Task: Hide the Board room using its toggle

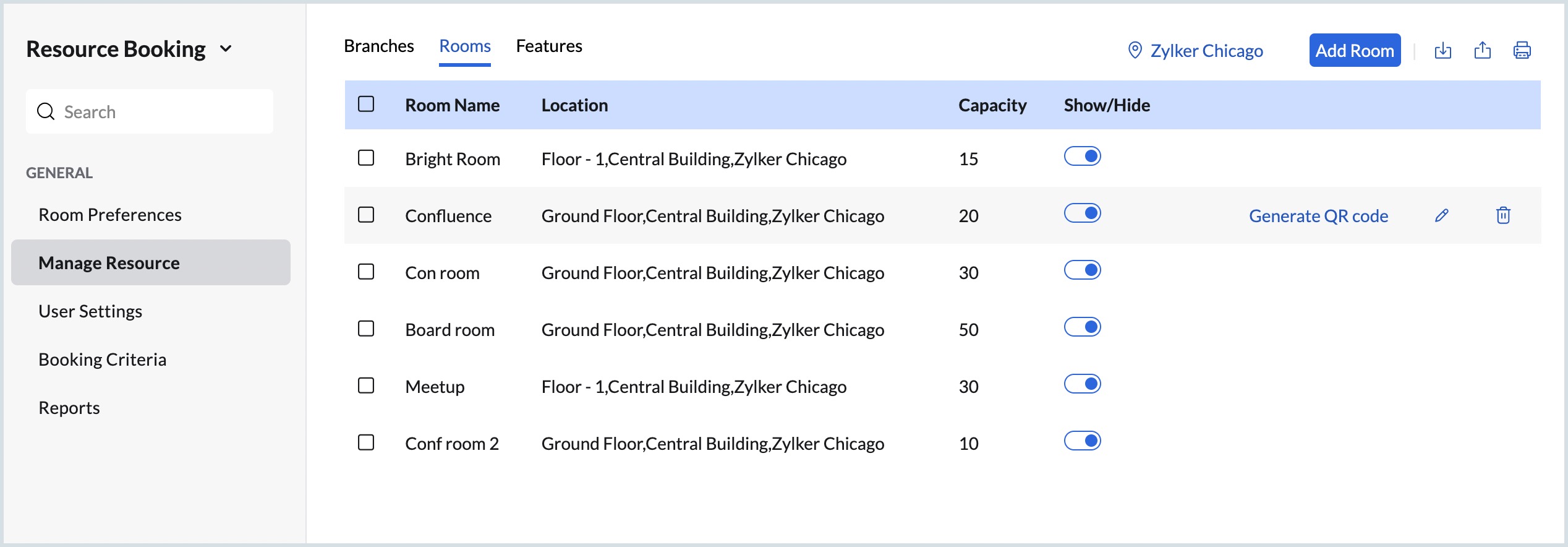Action: pos(1082,327)
